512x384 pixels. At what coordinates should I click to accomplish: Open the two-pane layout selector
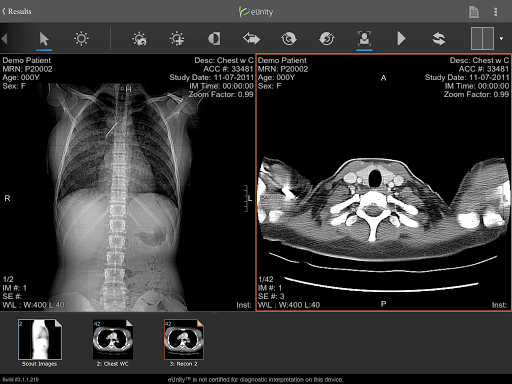[482, 39]
